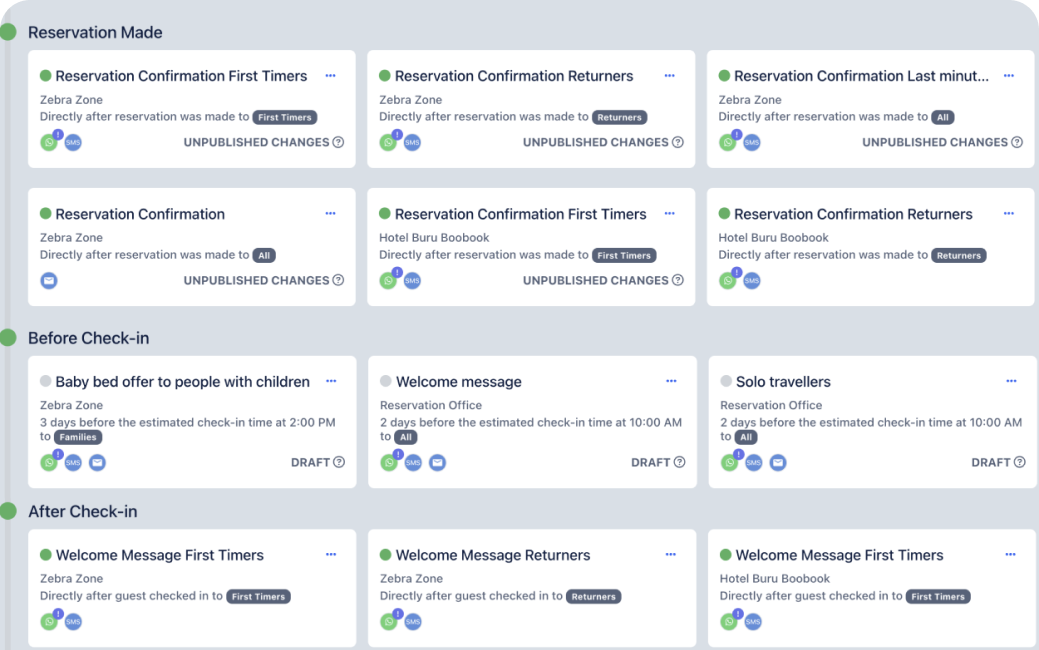
Task: Click UNPUBLISHED CHANGES on Zebra Zone Reservation Confirmation Returners
Action: [596, 142]
